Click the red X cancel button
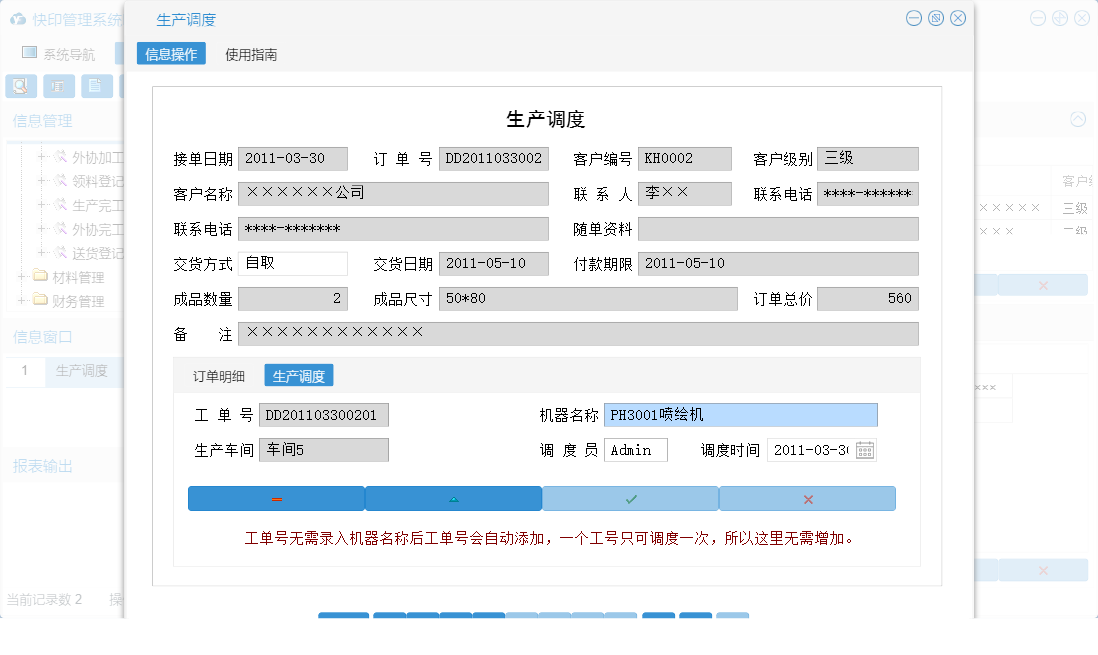Screen dimensions: 1098x655 pyautogui.click(x=807, y=498)
